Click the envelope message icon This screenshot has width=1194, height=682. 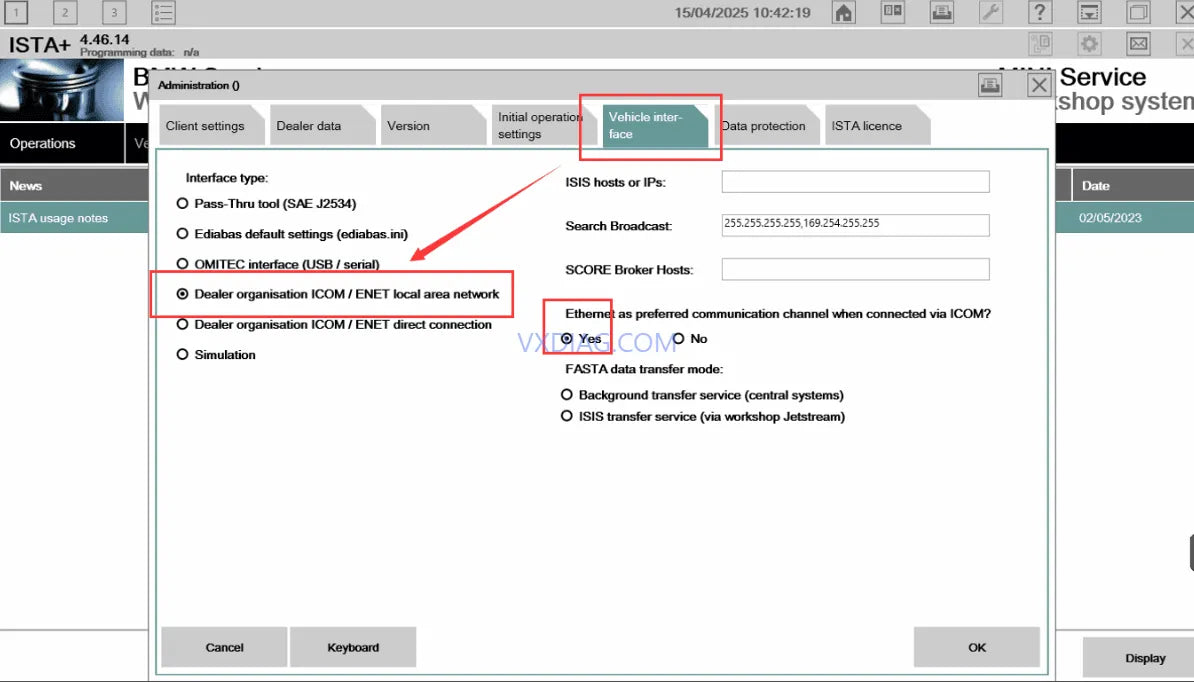click(x=1138, y=43)
